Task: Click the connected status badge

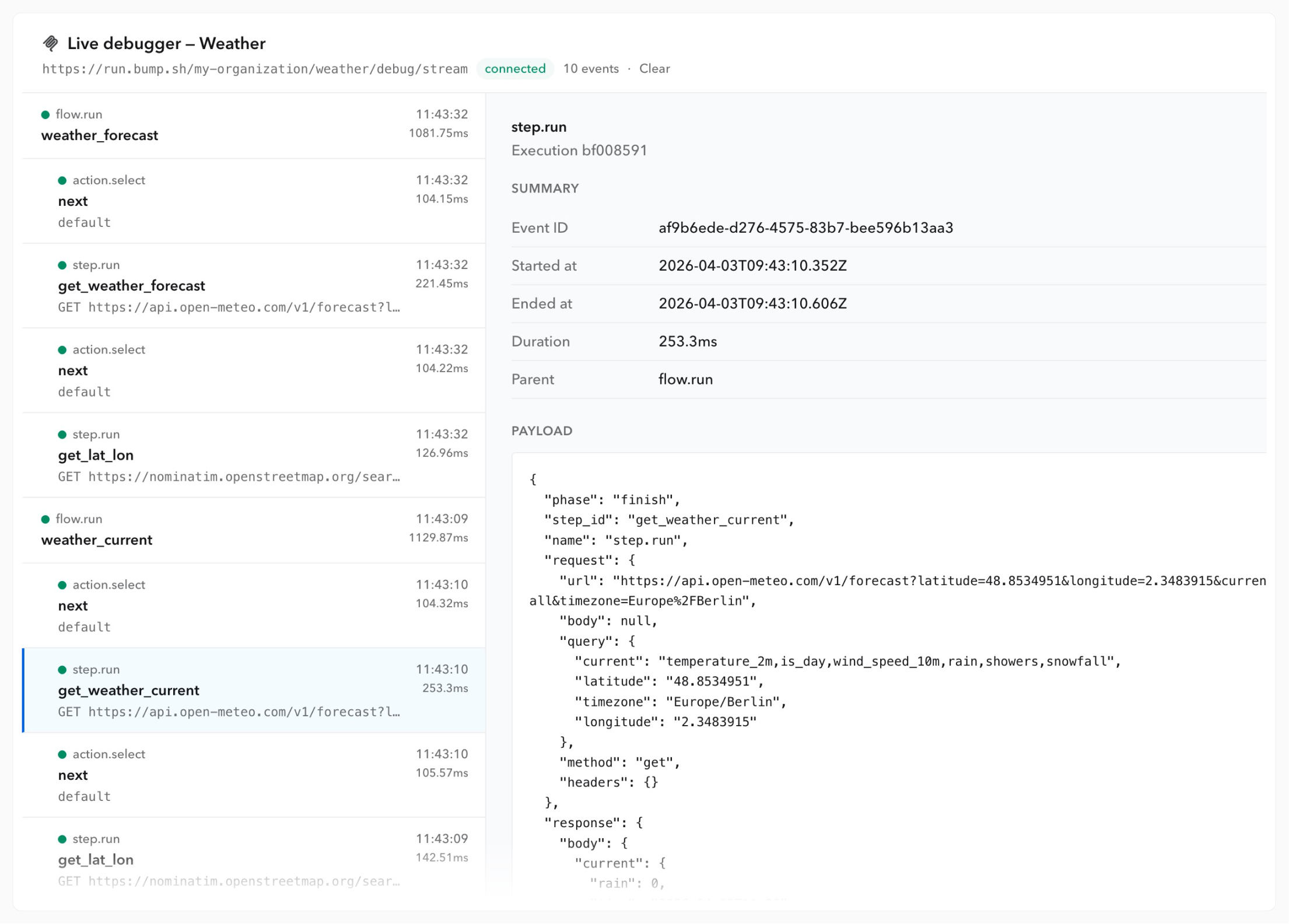Action: pos(515,69)
